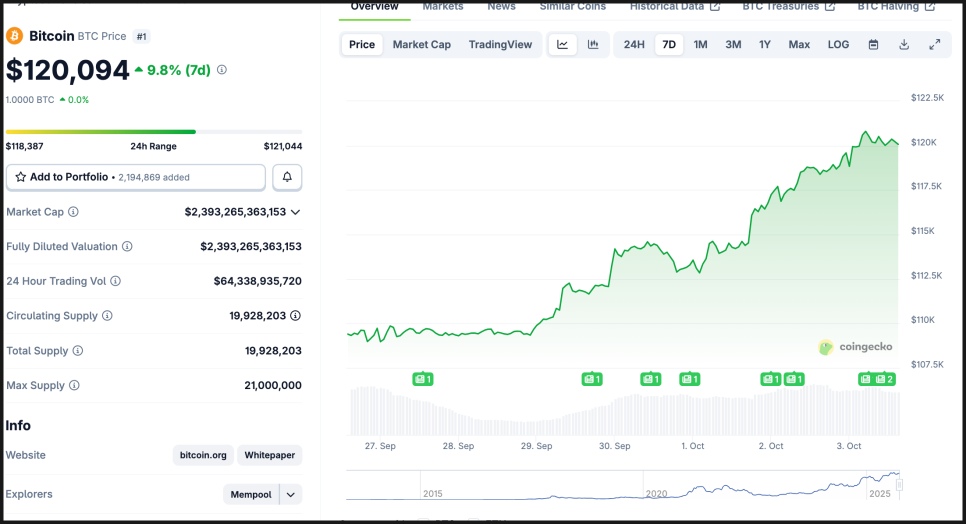Click info icon next to Circulating Supply value
Viewport: 966px width, 524px height.
[295, 316]
